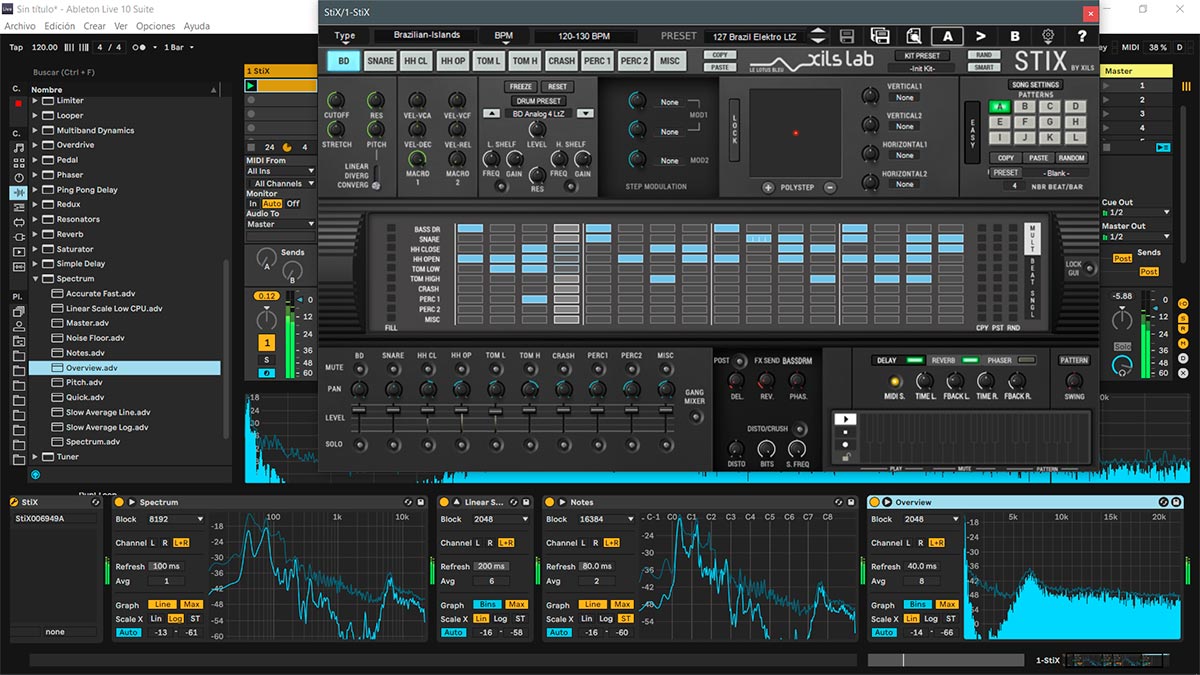The height and width of the screenshot is (675, 1200).
Task: Select Overview.adv in browser list
Action: tap(124, 368)
